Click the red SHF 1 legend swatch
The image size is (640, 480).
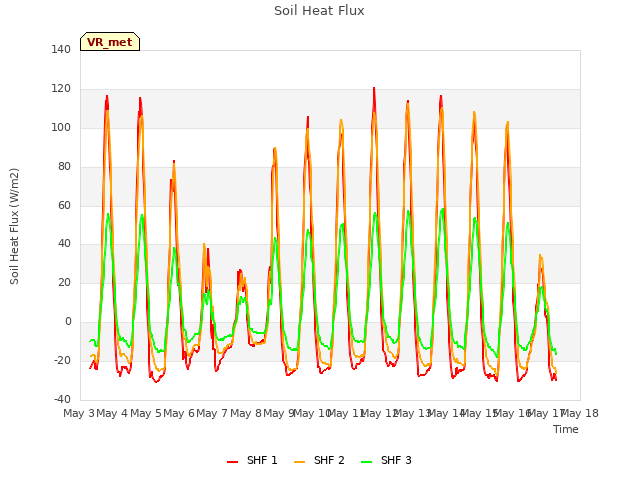tap(233, 462)
